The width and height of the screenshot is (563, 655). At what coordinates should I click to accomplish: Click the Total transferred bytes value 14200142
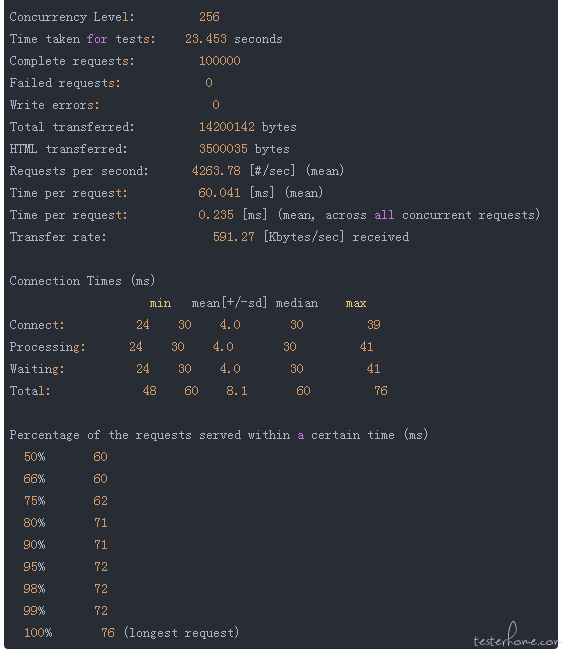click(x=227, y=127)
